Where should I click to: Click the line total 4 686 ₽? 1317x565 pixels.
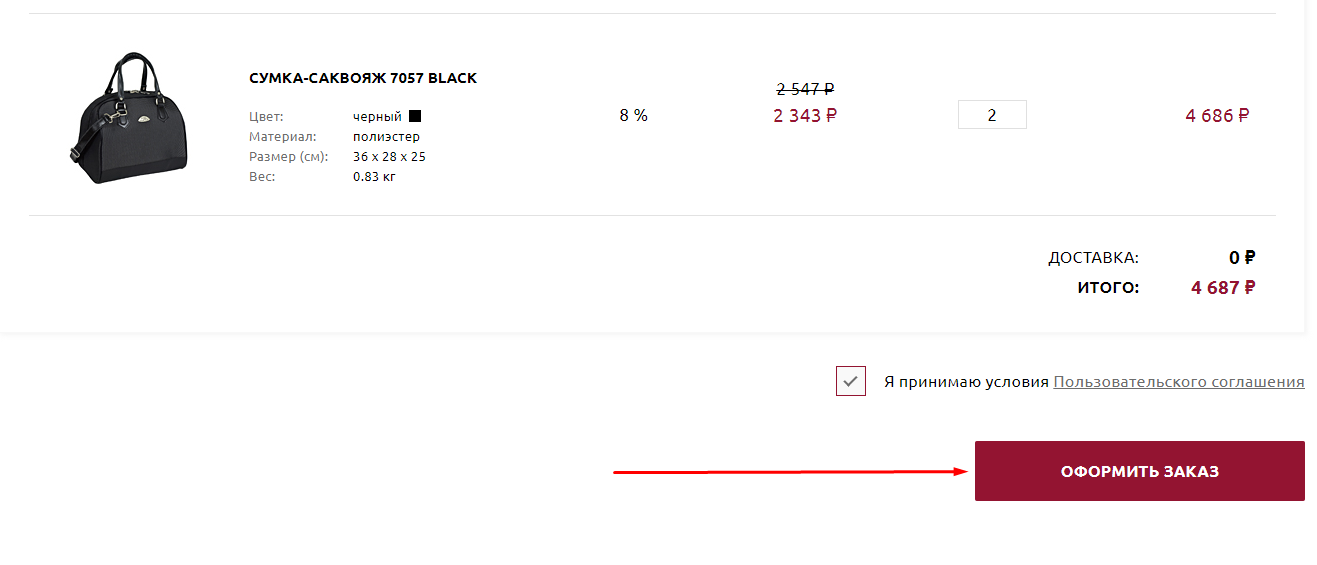[1218, 115]
